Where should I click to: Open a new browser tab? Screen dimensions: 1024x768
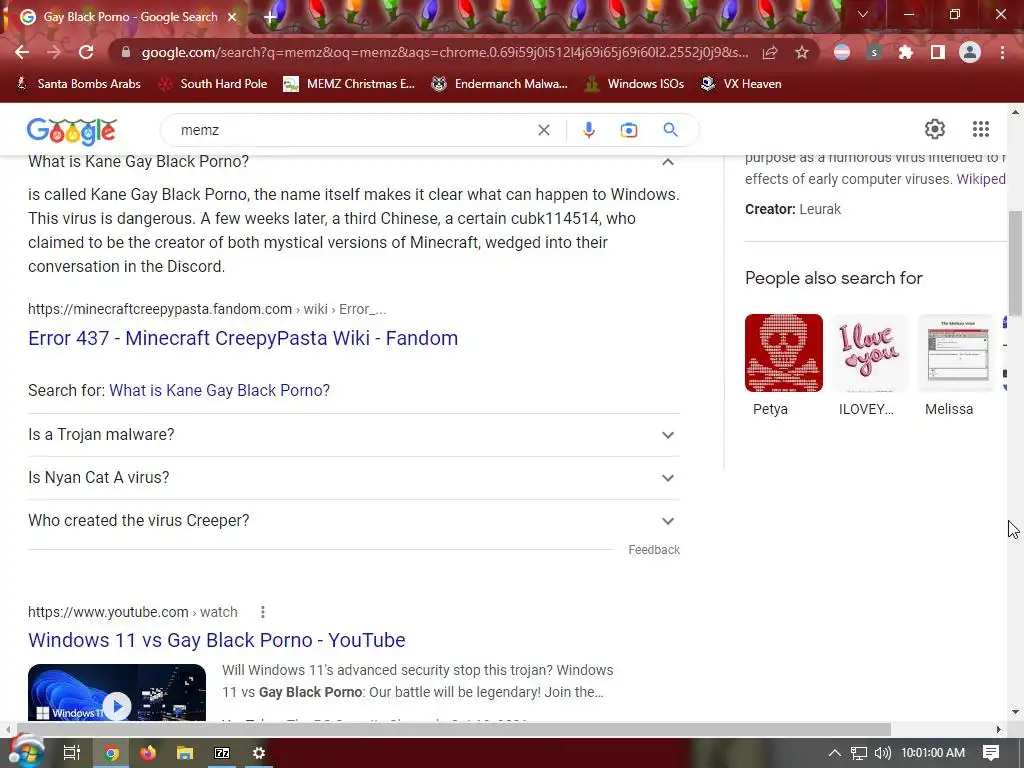click(270, 18)
